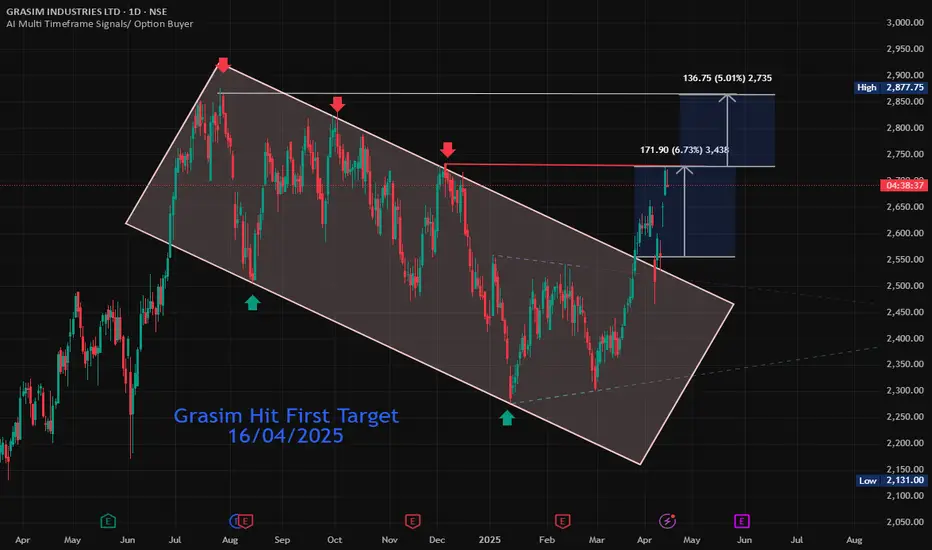This screenshot has height=550, width=932.
Task: Click the 2025 label on time axis
Action: coord(490,540)
